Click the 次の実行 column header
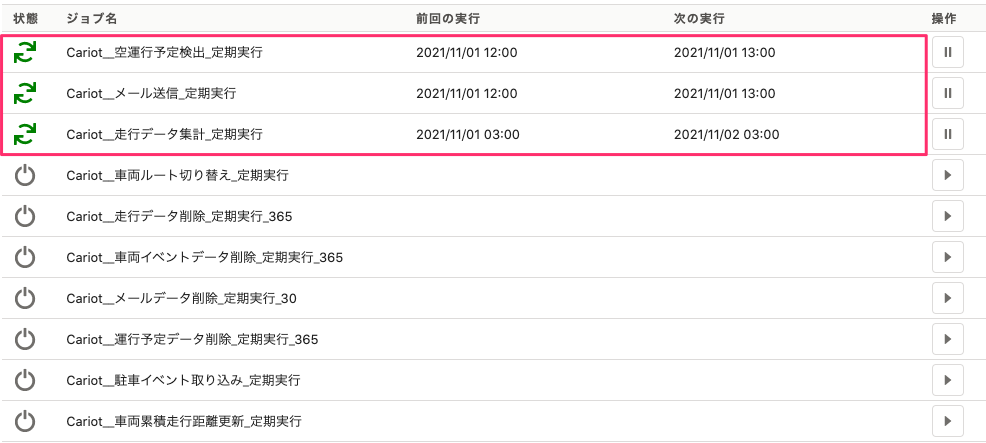The height and width of the screenshot is (443, 986). pyautogui.click(x=699, y=19)
